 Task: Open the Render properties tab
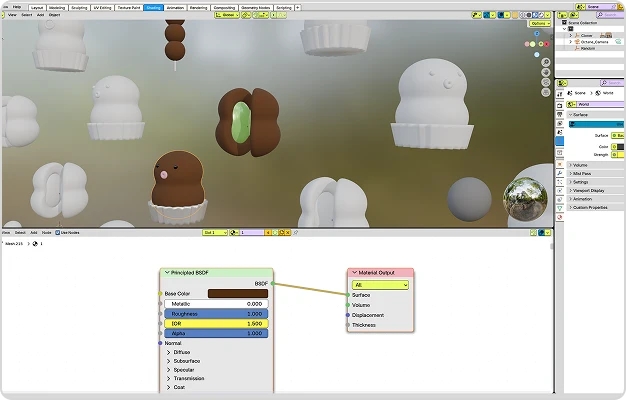point(560,106)
